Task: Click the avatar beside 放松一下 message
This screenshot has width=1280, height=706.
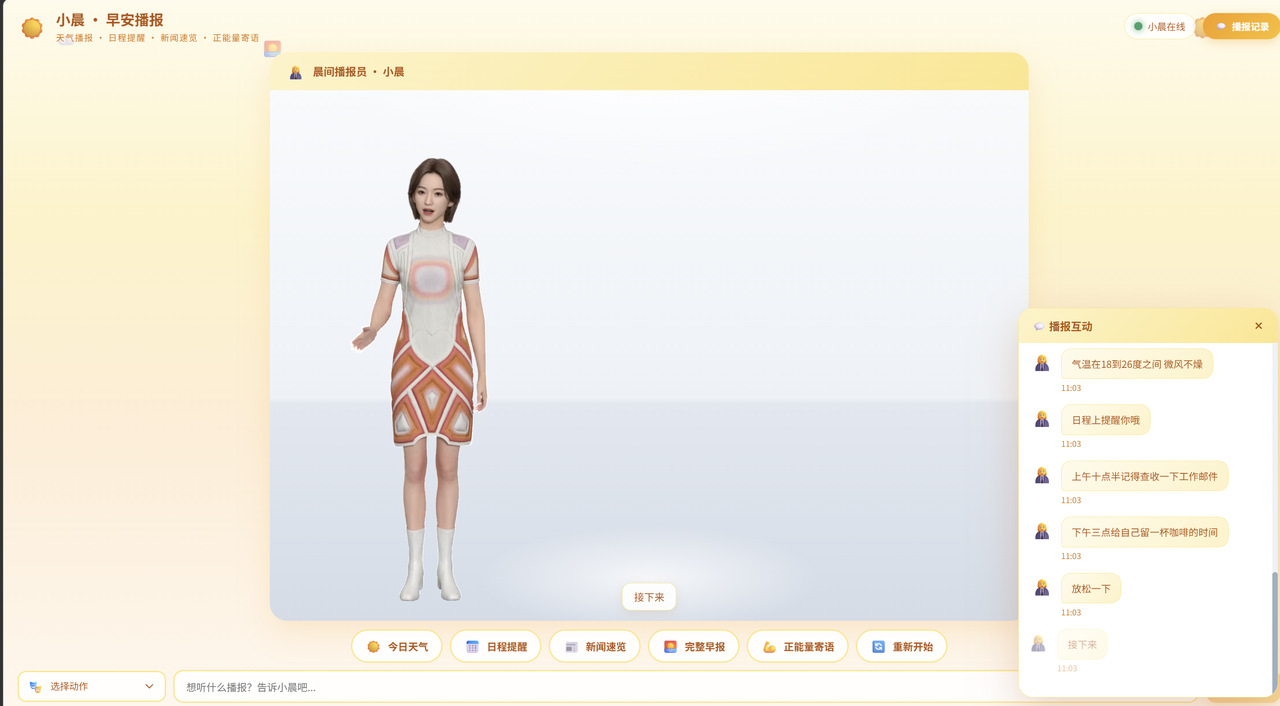Action: pyautogui.click(x=1042, y=587)
